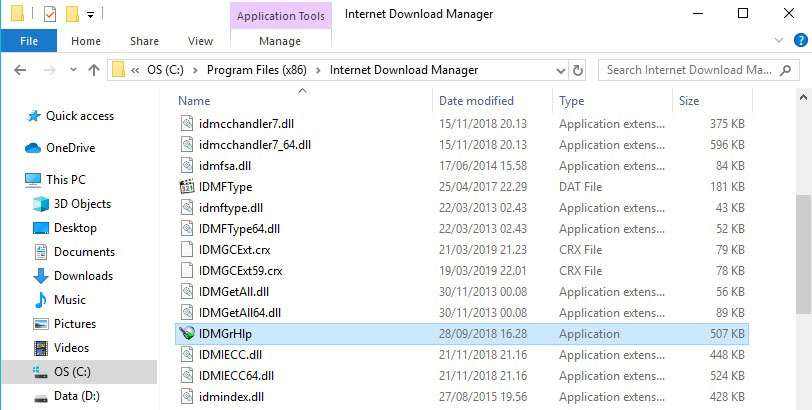Image resolution: width=812 pixels, height=410 pixels.
Task: Select the idmcchandler7.dll file icon
Action: [186, 124]
